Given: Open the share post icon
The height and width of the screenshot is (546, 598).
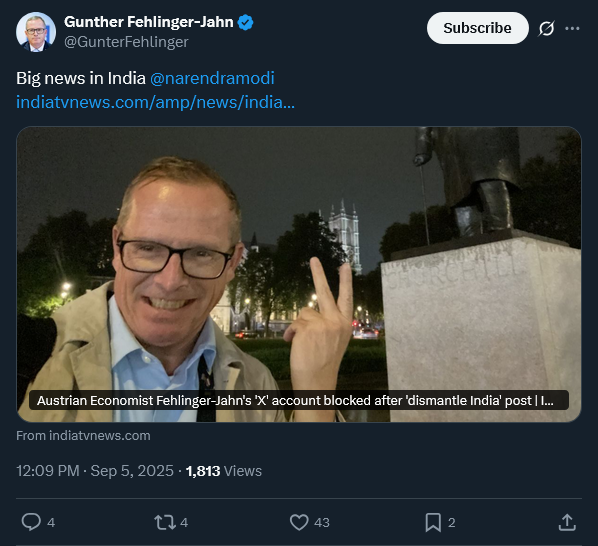Looking at the screenshot, I should click(x=567, y=522).
